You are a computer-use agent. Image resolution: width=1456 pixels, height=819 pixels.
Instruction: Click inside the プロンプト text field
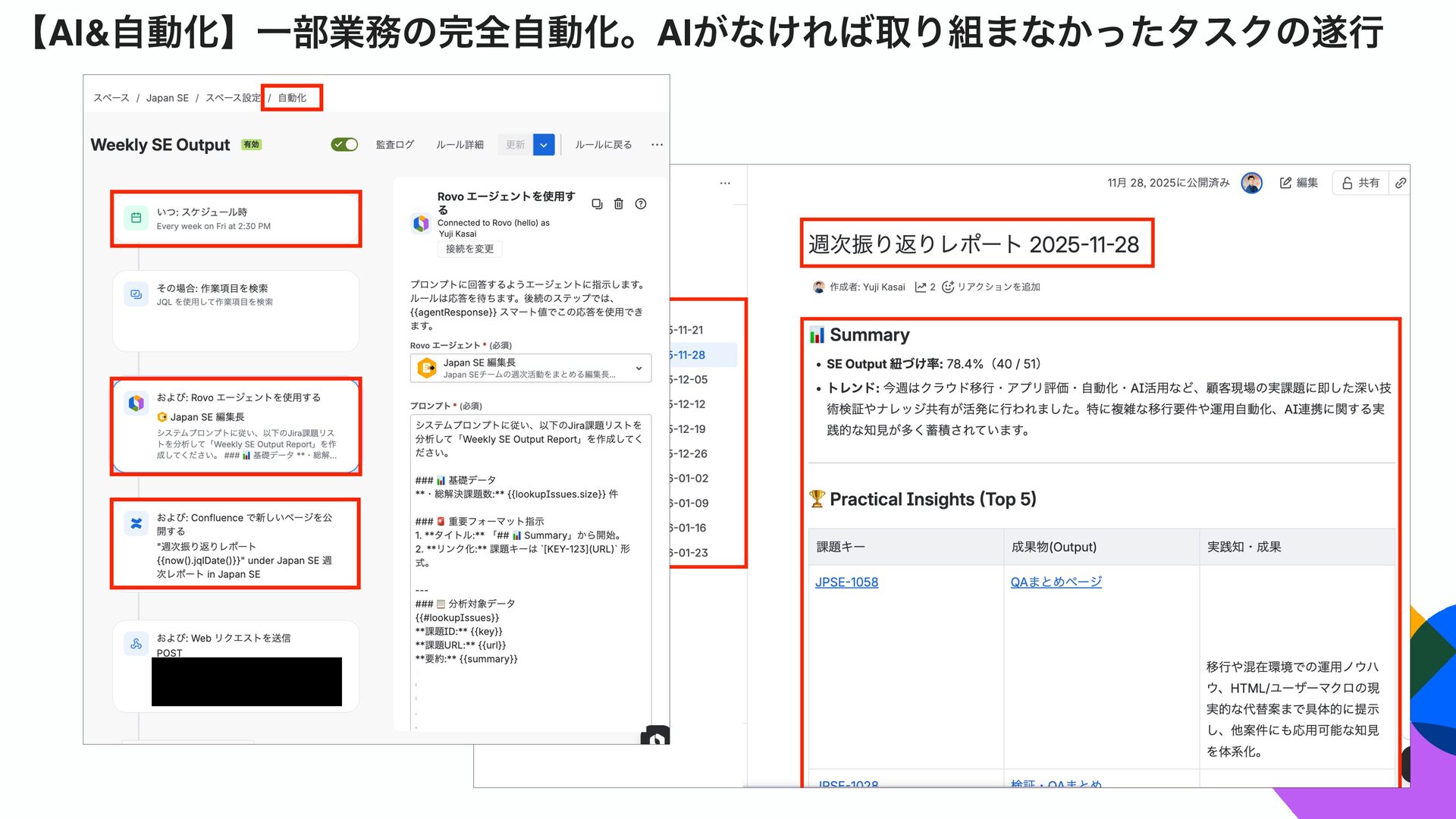pos(530,576)
